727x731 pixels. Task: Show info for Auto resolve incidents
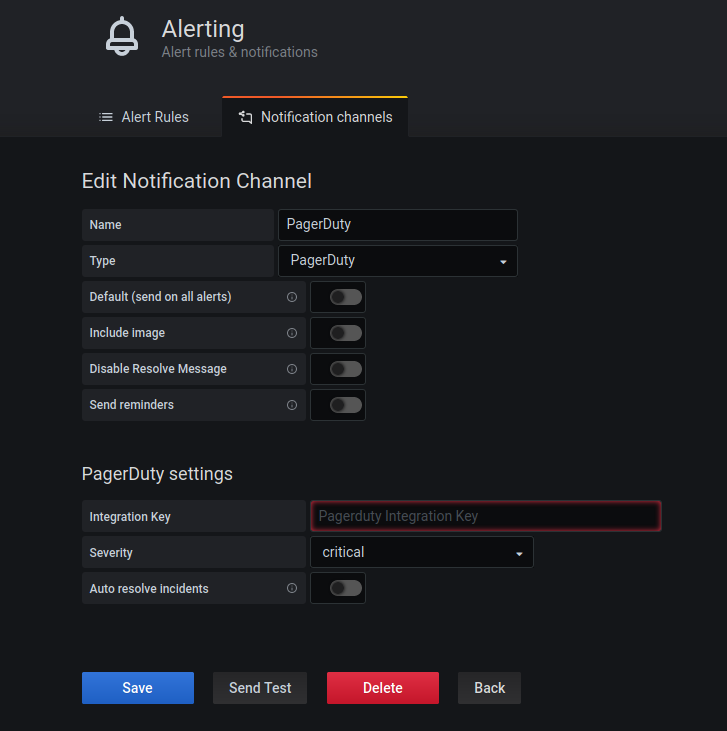(x=292, y=588)
